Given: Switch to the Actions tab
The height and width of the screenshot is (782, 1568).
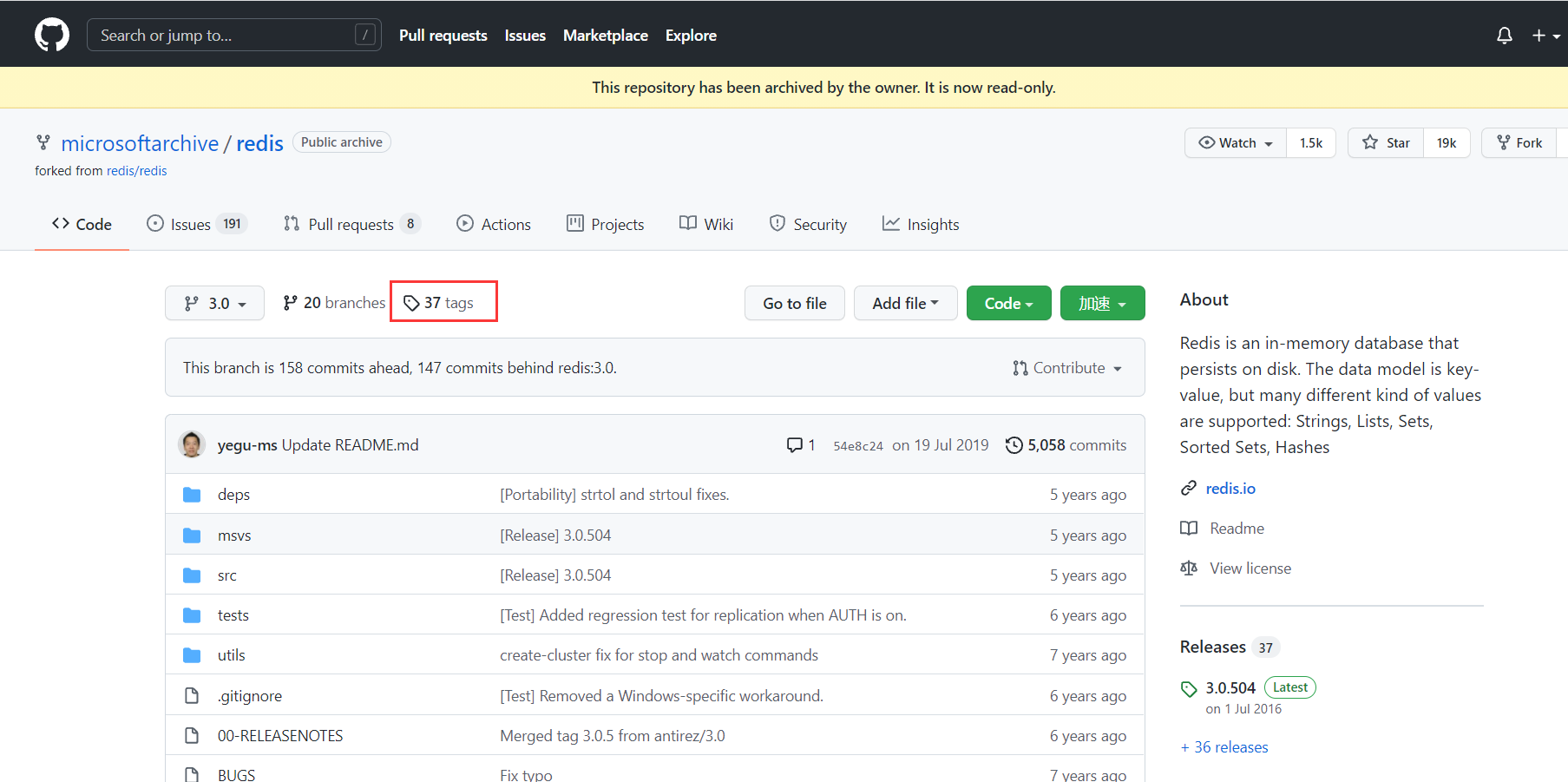Looking at the screenshot, I should (494, 225).
